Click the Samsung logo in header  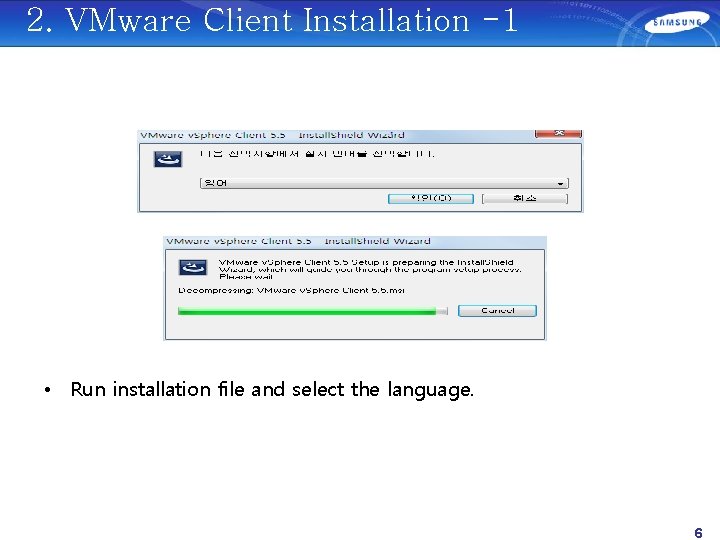[676, 23]
